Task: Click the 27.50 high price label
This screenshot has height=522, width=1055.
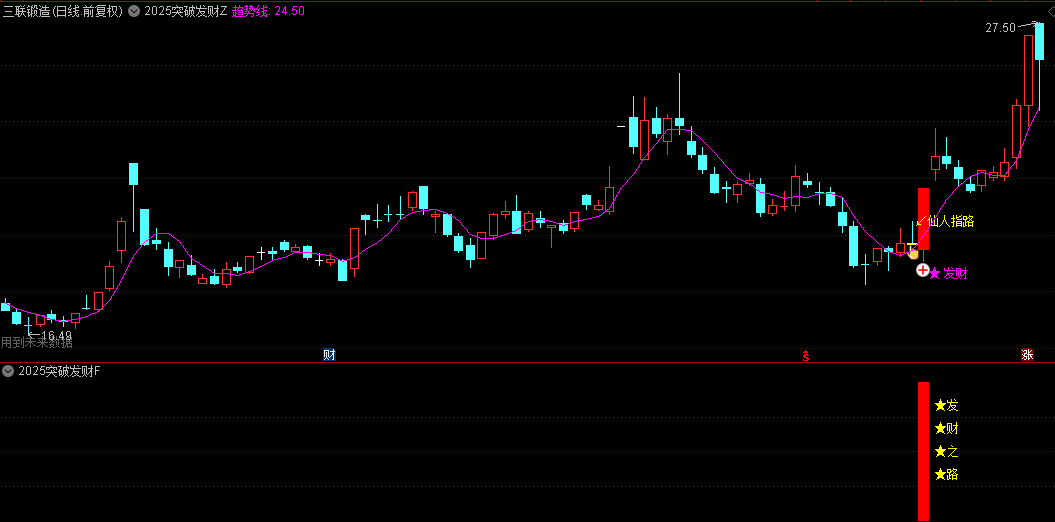Action: pyautogui.click(x=1000, y=28)
